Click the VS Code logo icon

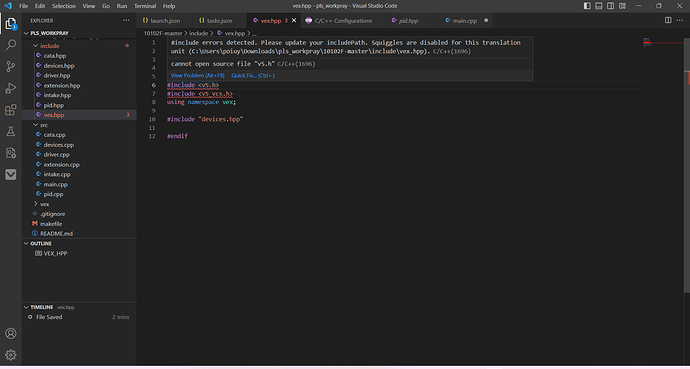coord(7,6)
